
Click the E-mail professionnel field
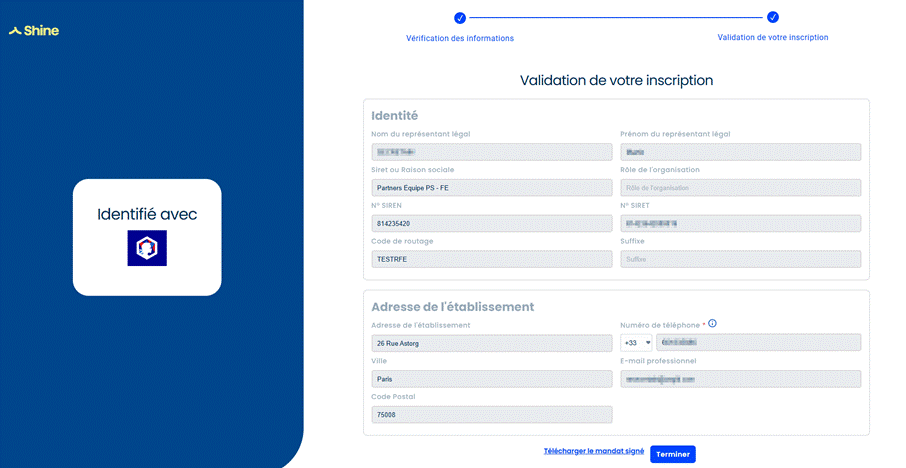[741, 379]
